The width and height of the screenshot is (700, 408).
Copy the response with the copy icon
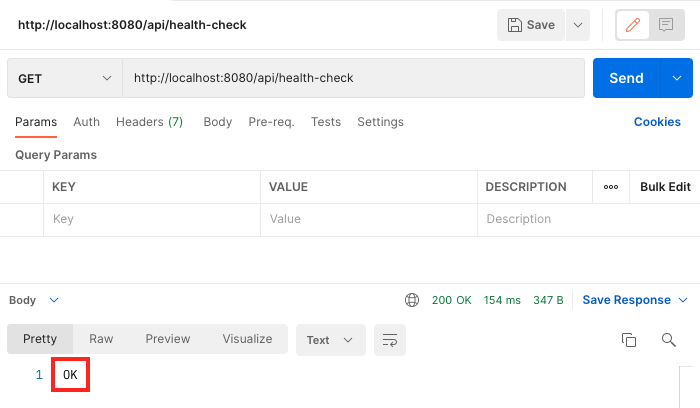pyautogui.click(x=629, y=340)
